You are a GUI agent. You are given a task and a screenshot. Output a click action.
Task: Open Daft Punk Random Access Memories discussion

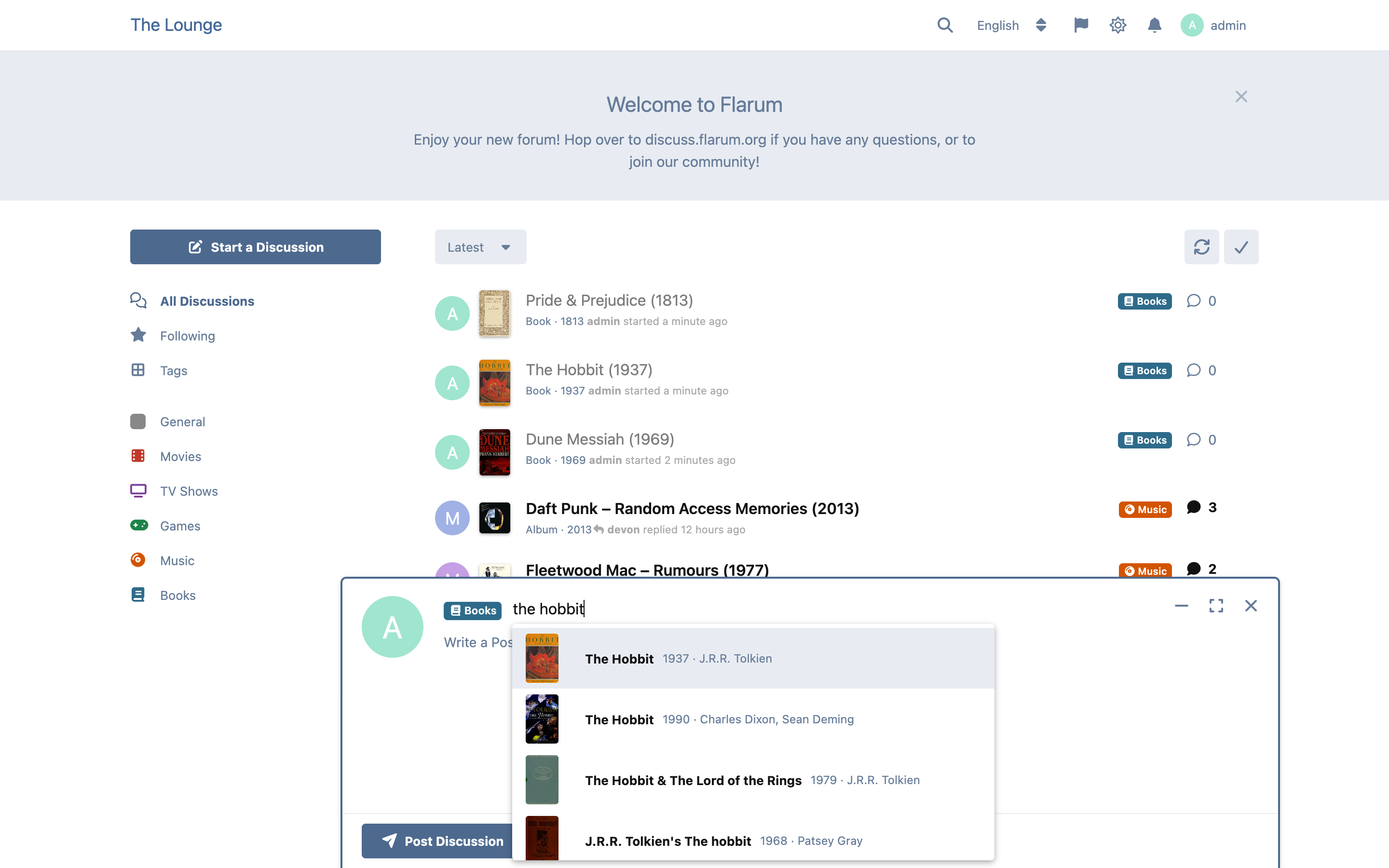[692, 509]
